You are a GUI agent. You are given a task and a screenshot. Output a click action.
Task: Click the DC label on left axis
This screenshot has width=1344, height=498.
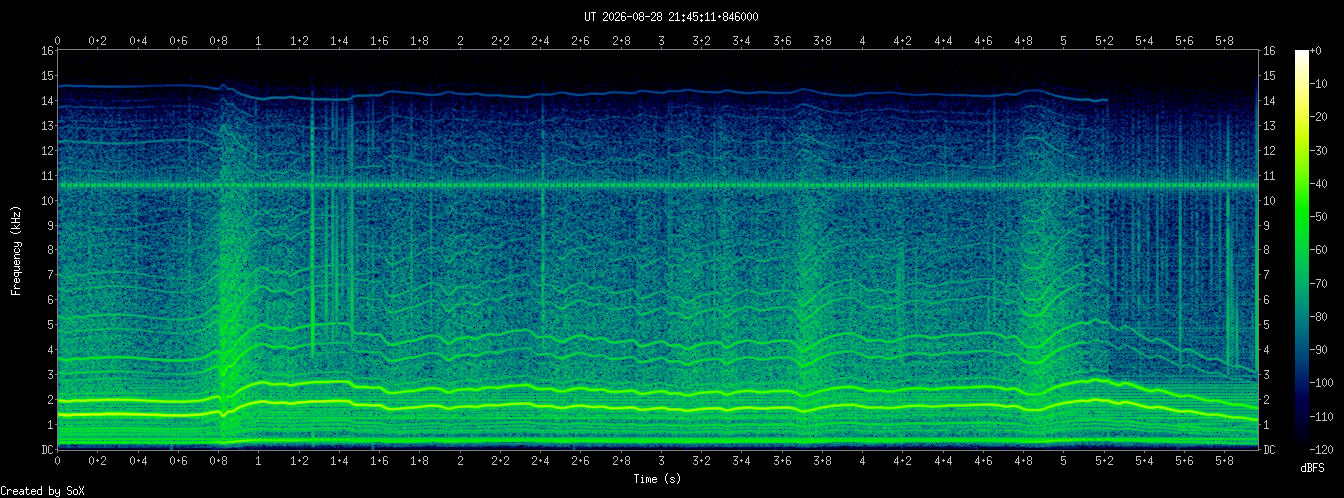pyautogui.click(x=47, y=449)
